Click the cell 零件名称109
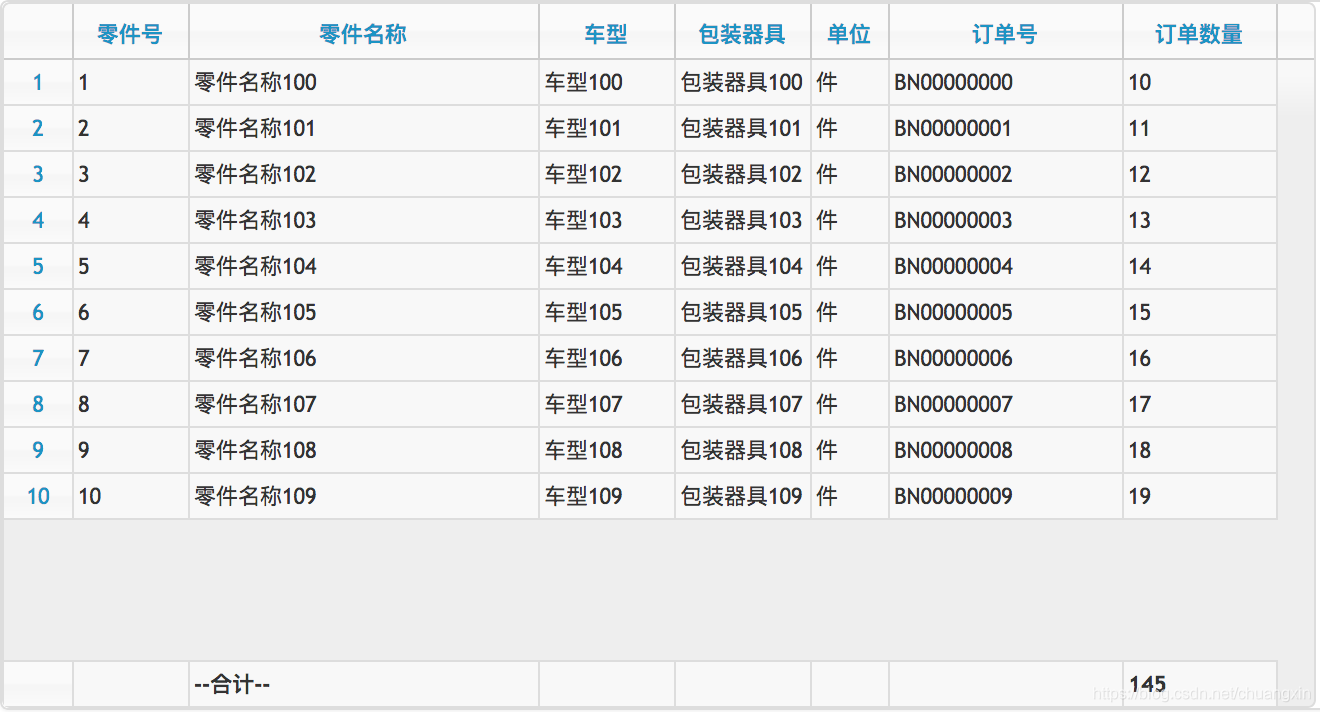1320x712 pixels. (364, 496)
